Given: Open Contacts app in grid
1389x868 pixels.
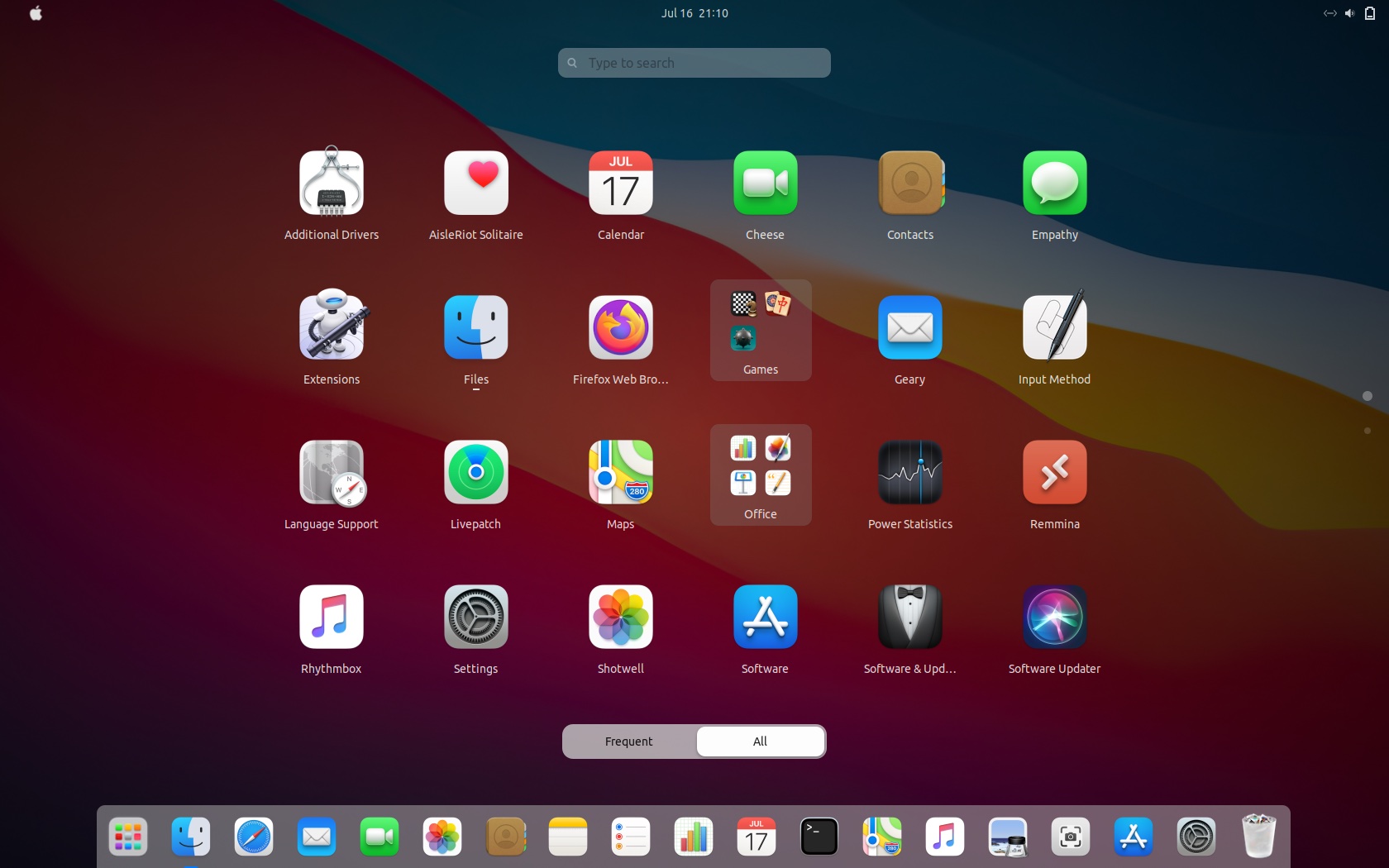Looking at the screenshot, I should pos(910,183).
